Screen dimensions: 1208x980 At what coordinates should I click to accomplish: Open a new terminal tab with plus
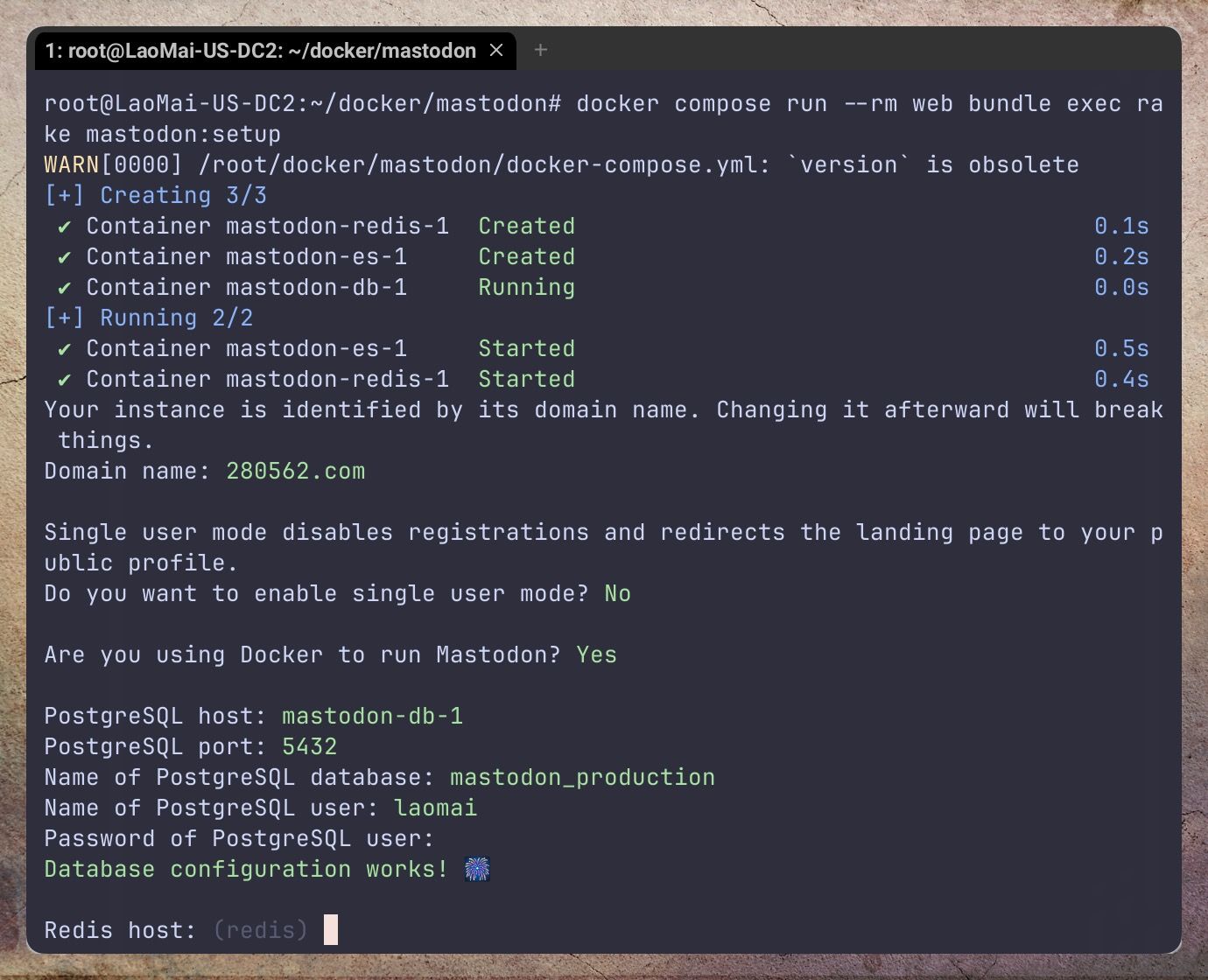(541, 51)
